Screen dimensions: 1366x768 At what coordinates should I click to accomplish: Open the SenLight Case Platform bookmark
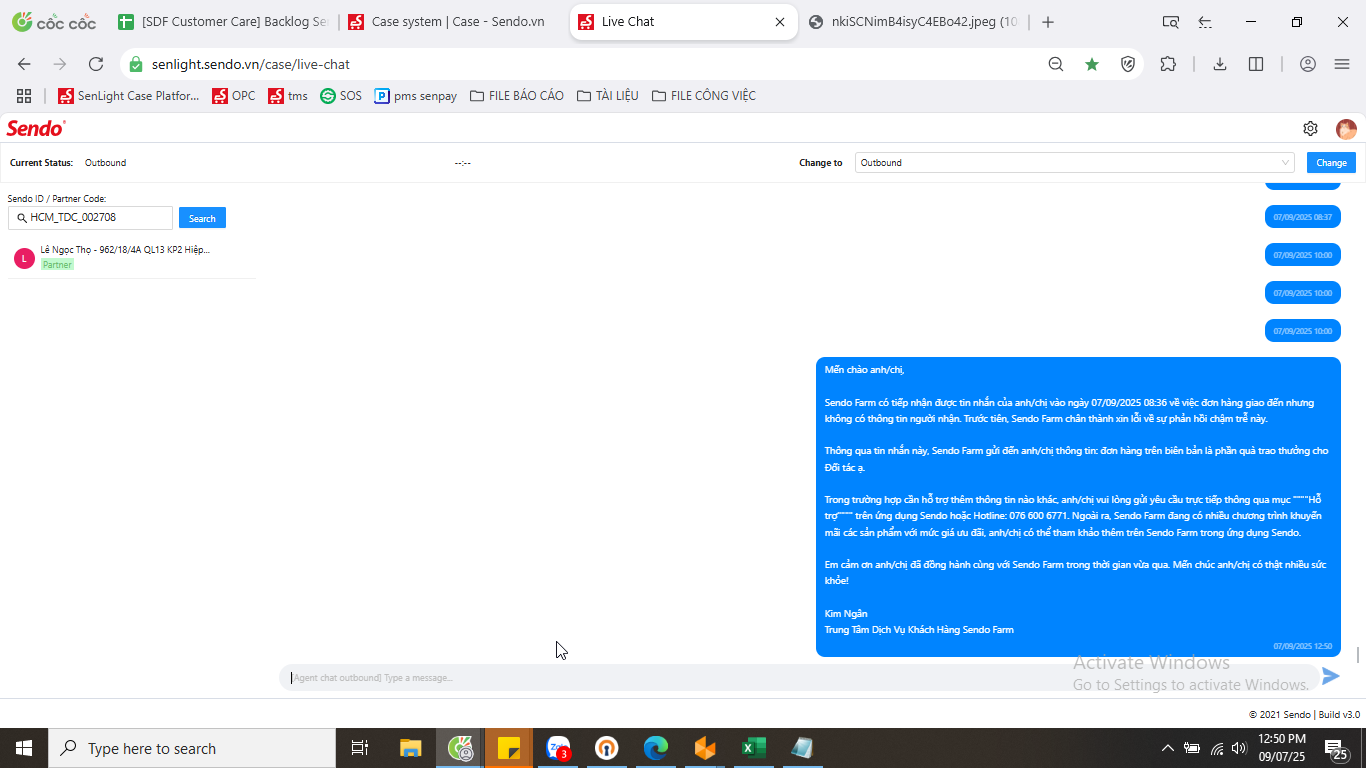click(129, 96)
